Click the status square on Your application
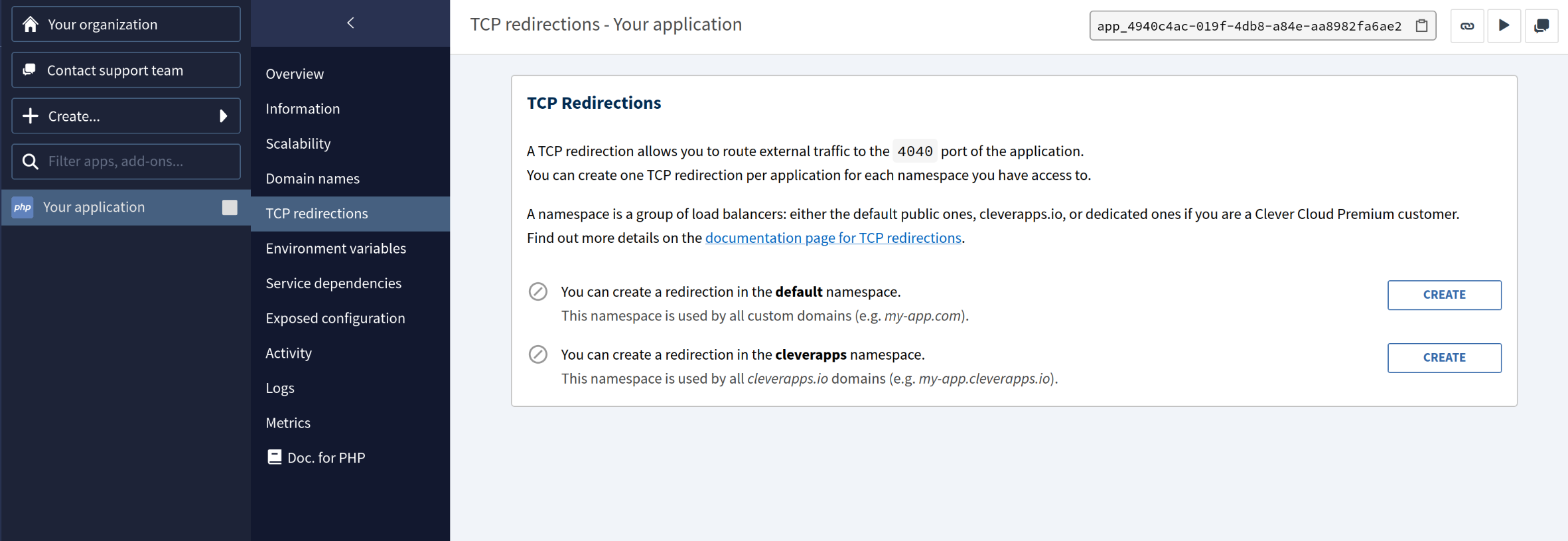The width and height of the screenshot is (1568, 541). [230, 207]
